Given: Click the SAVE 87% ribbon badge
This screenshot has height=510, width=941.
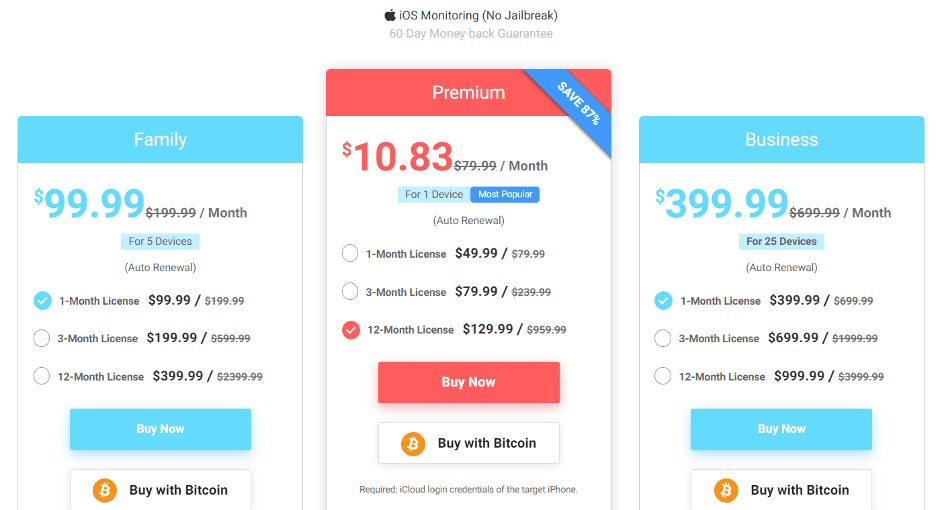Looking at the screenshot, I should 578,103.
